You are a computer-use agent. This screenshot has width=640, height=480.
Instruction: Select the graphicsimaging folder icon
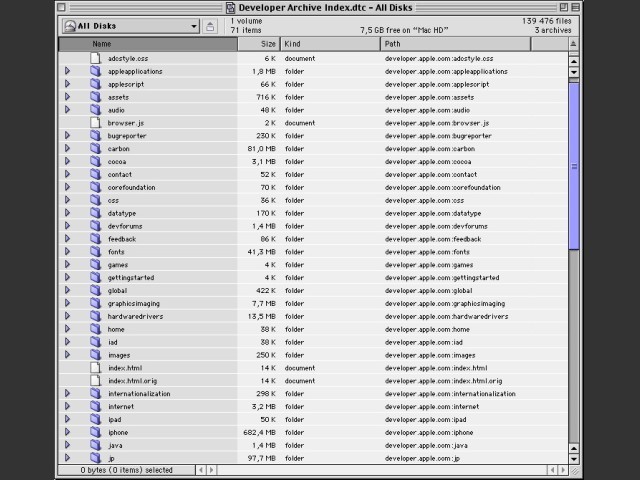point(96,303)
